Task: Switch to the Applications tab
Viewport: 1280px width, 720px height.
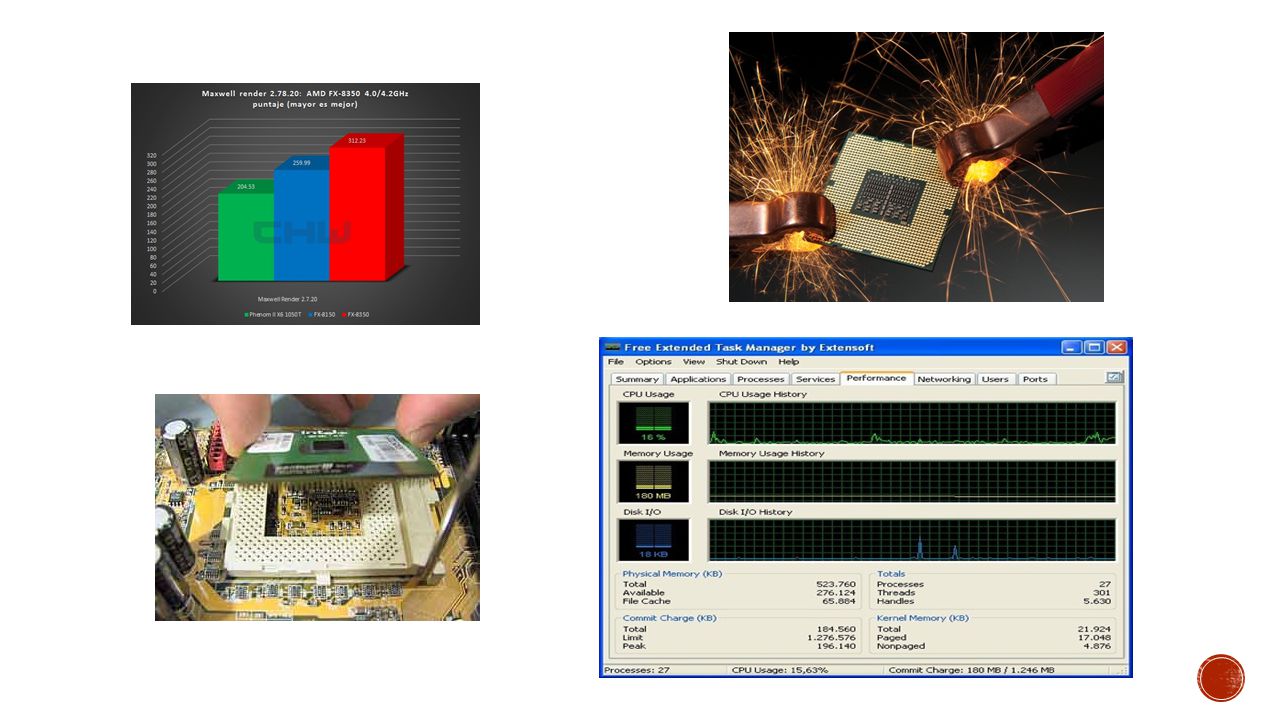Action: [x=698, y=379]
